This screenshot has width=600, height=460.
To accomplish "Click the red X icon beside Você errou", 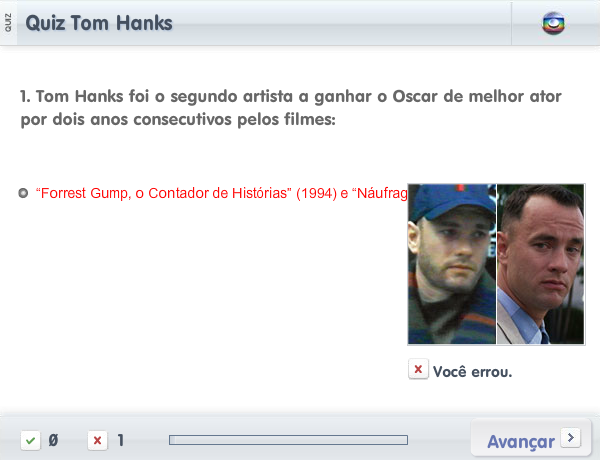I will [x=418, y=369].
